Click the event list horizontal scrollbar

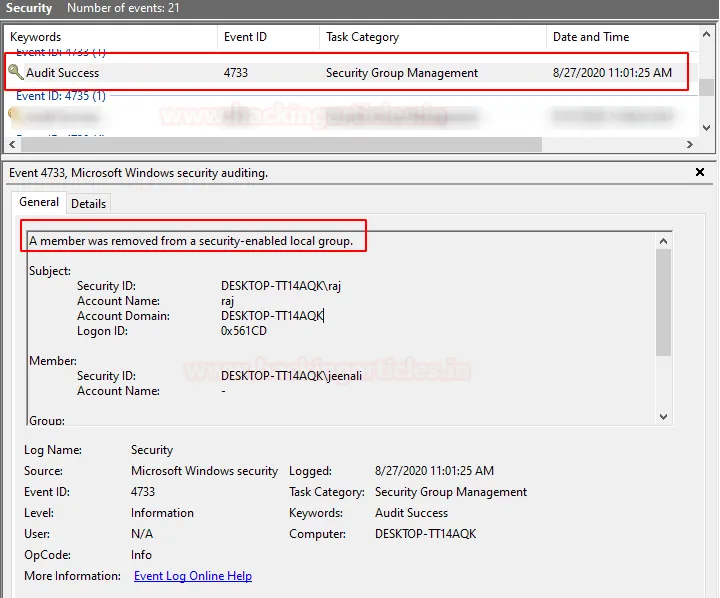click(x=270, y=145)
